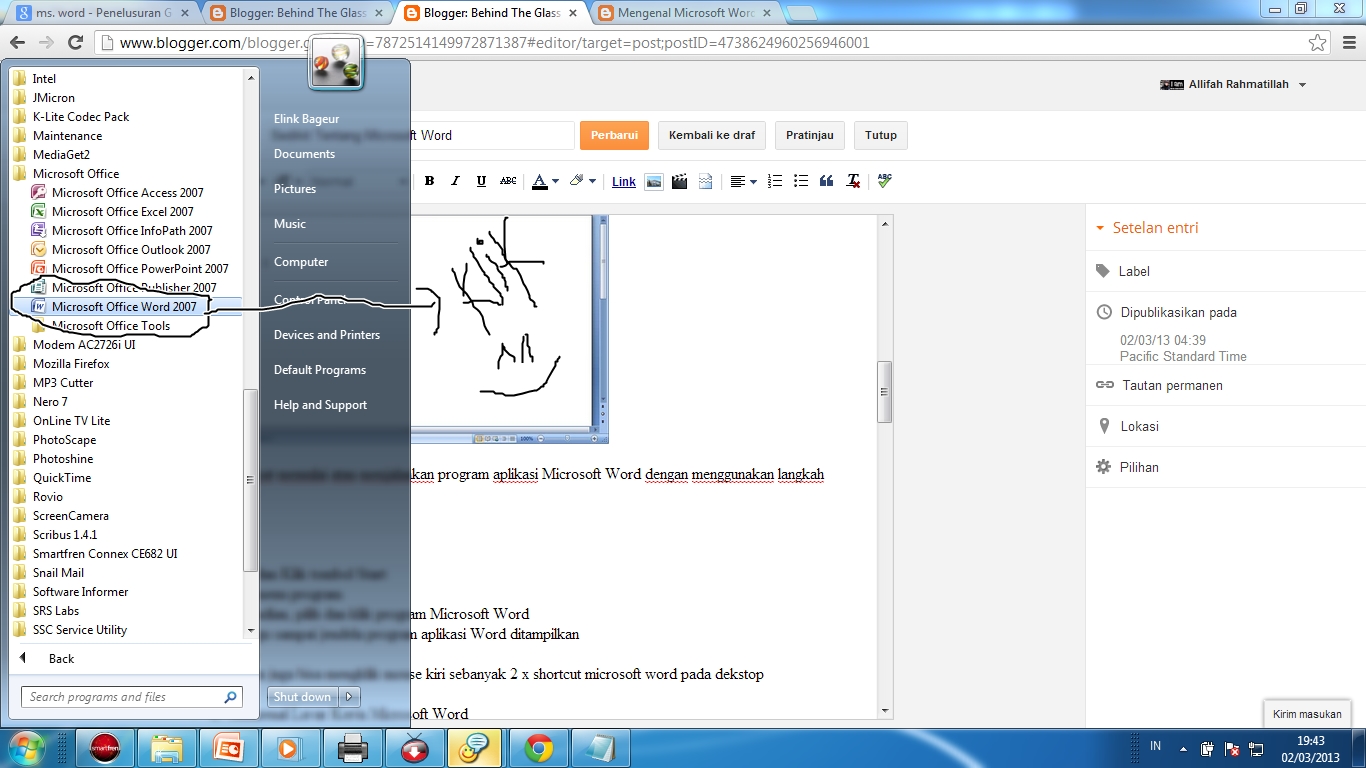Open Devices and Printers
Screen dimensions: 1366x768
pos(327,335)
